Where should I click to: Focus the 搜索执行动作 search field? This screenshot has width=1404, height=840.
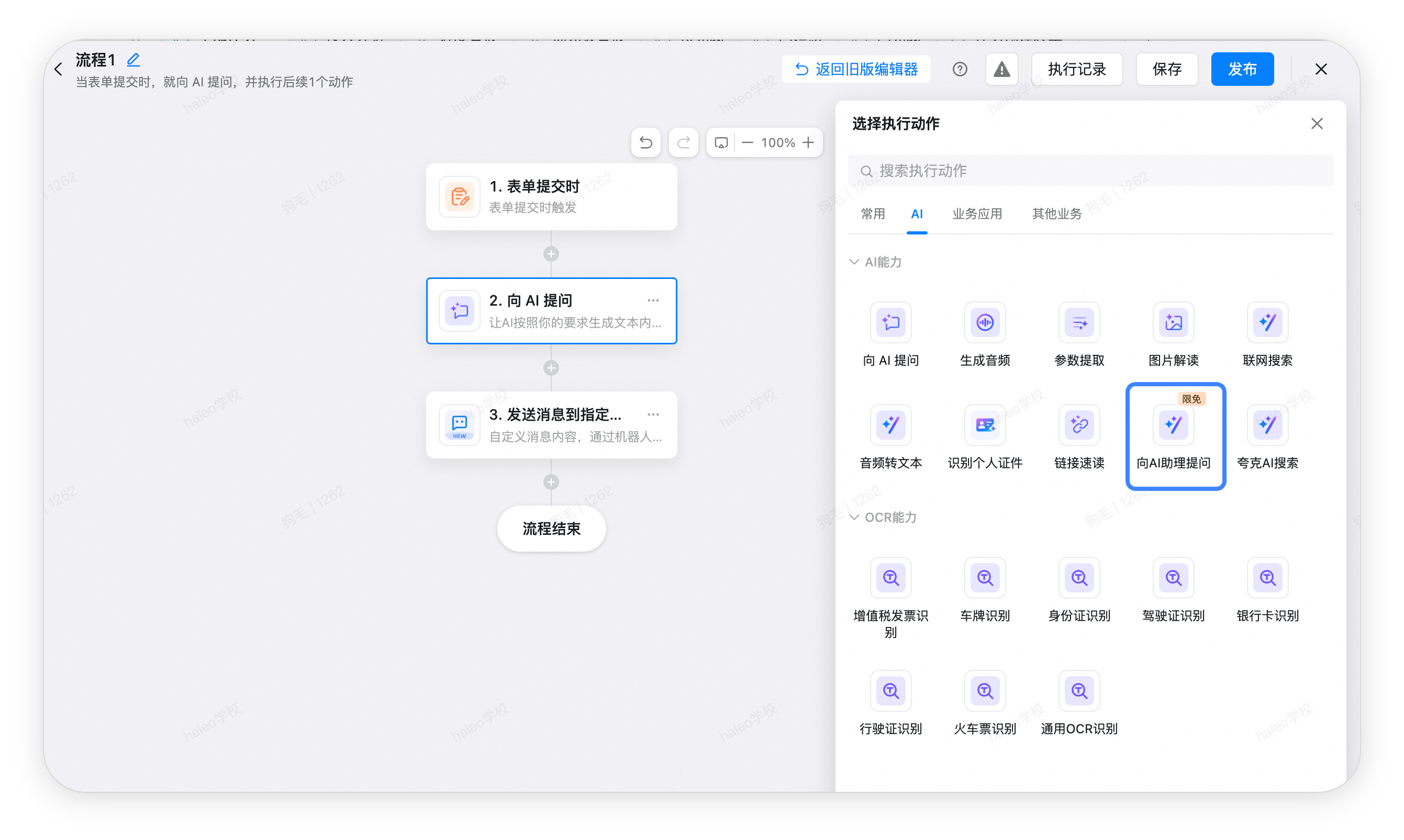point(1090,171)
